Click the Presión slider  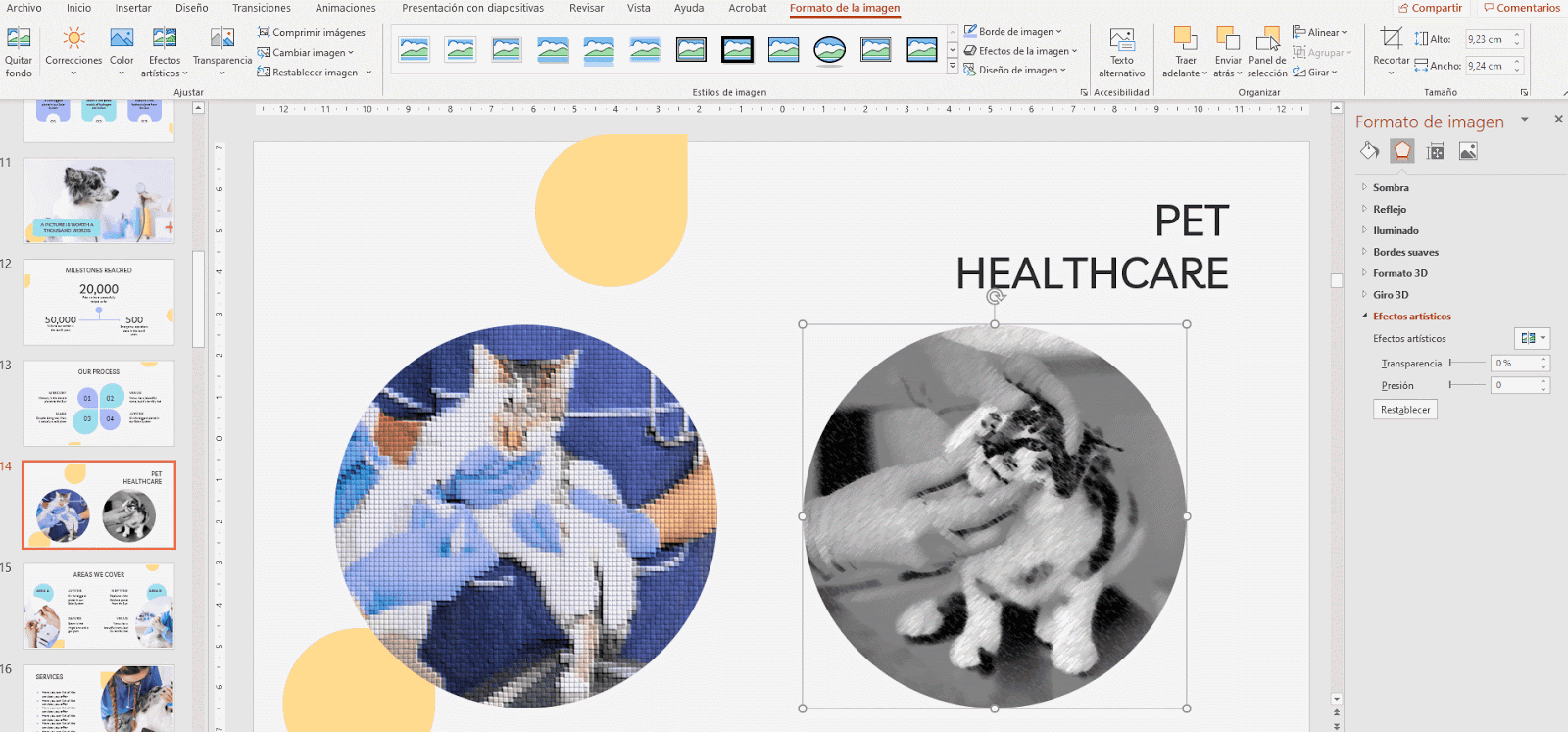pyautogui.click(x=1467, y=385)
